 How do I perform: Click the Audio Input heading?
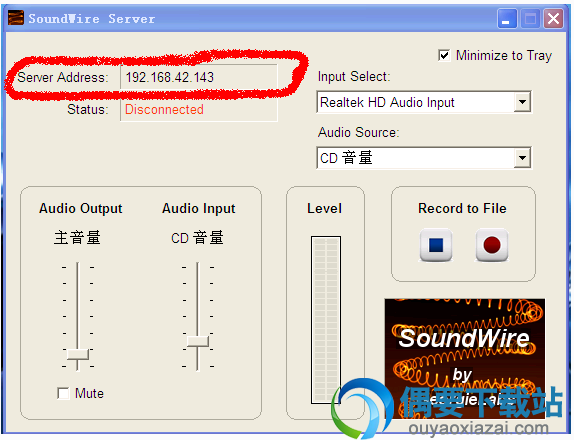[199, 209]
